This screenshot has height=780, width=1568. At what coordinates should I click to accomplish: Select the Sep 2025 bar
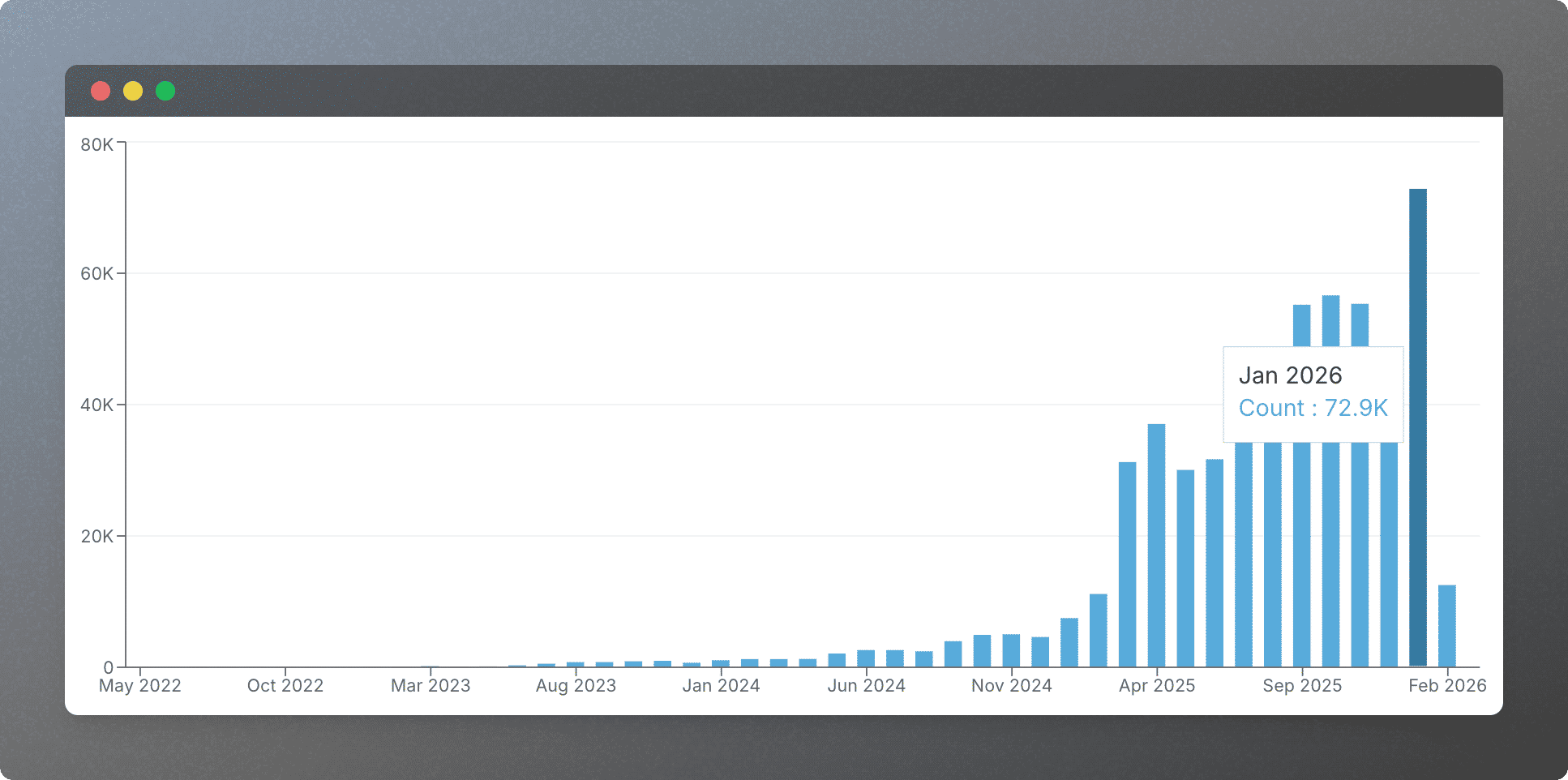(1301, 324)
